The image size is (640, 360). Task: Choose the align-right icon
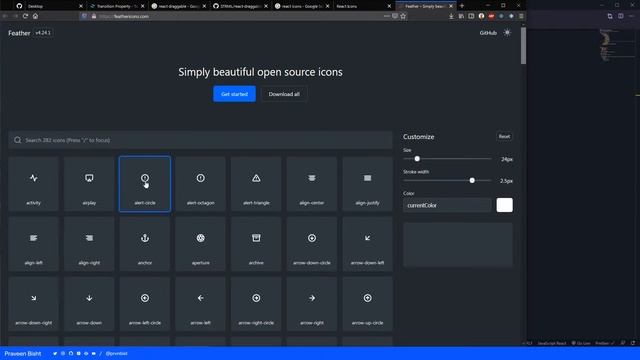coord(89,244)
